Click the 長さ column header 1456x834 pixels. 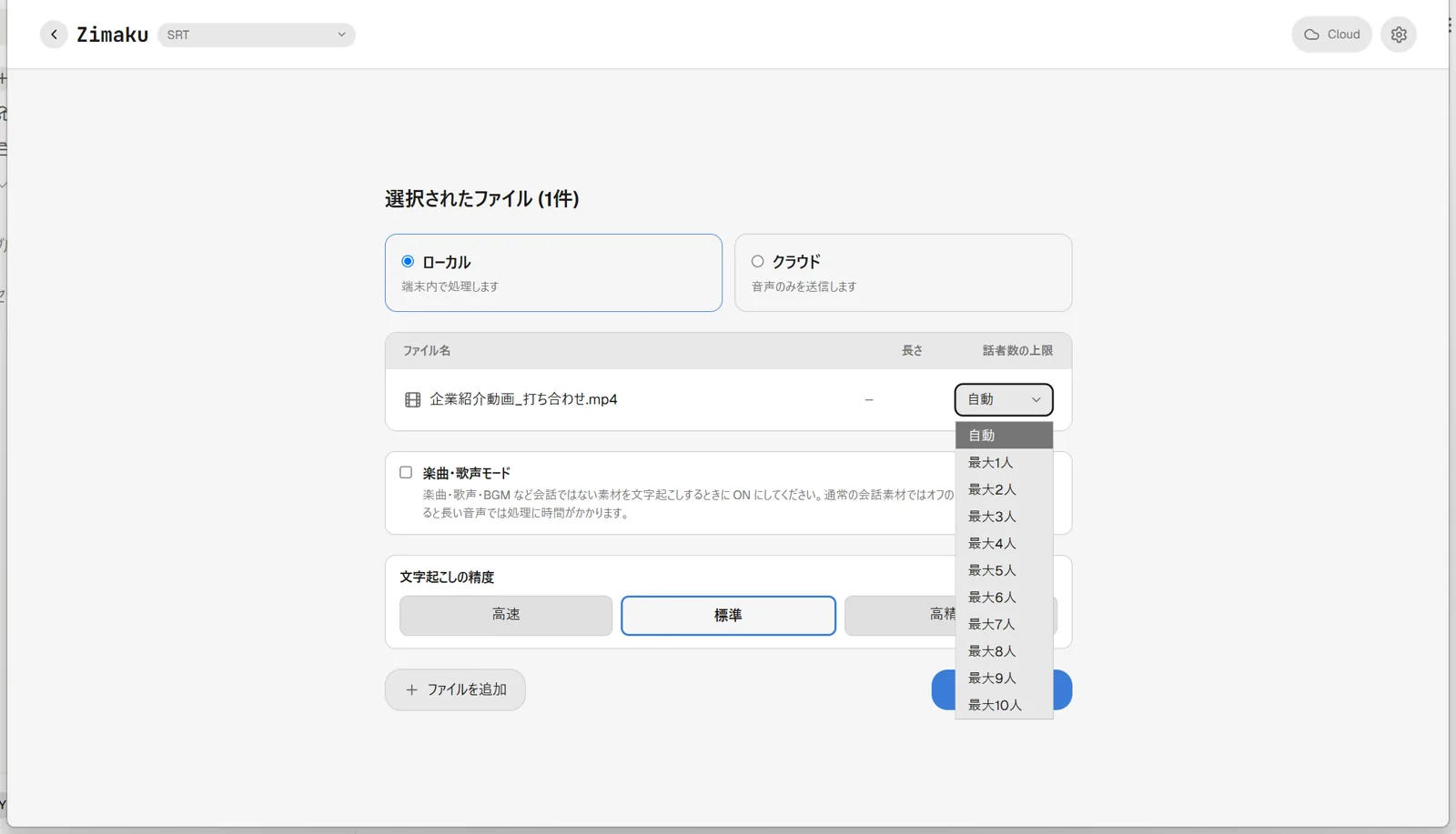pyautogui.click(x=912, y=351)
